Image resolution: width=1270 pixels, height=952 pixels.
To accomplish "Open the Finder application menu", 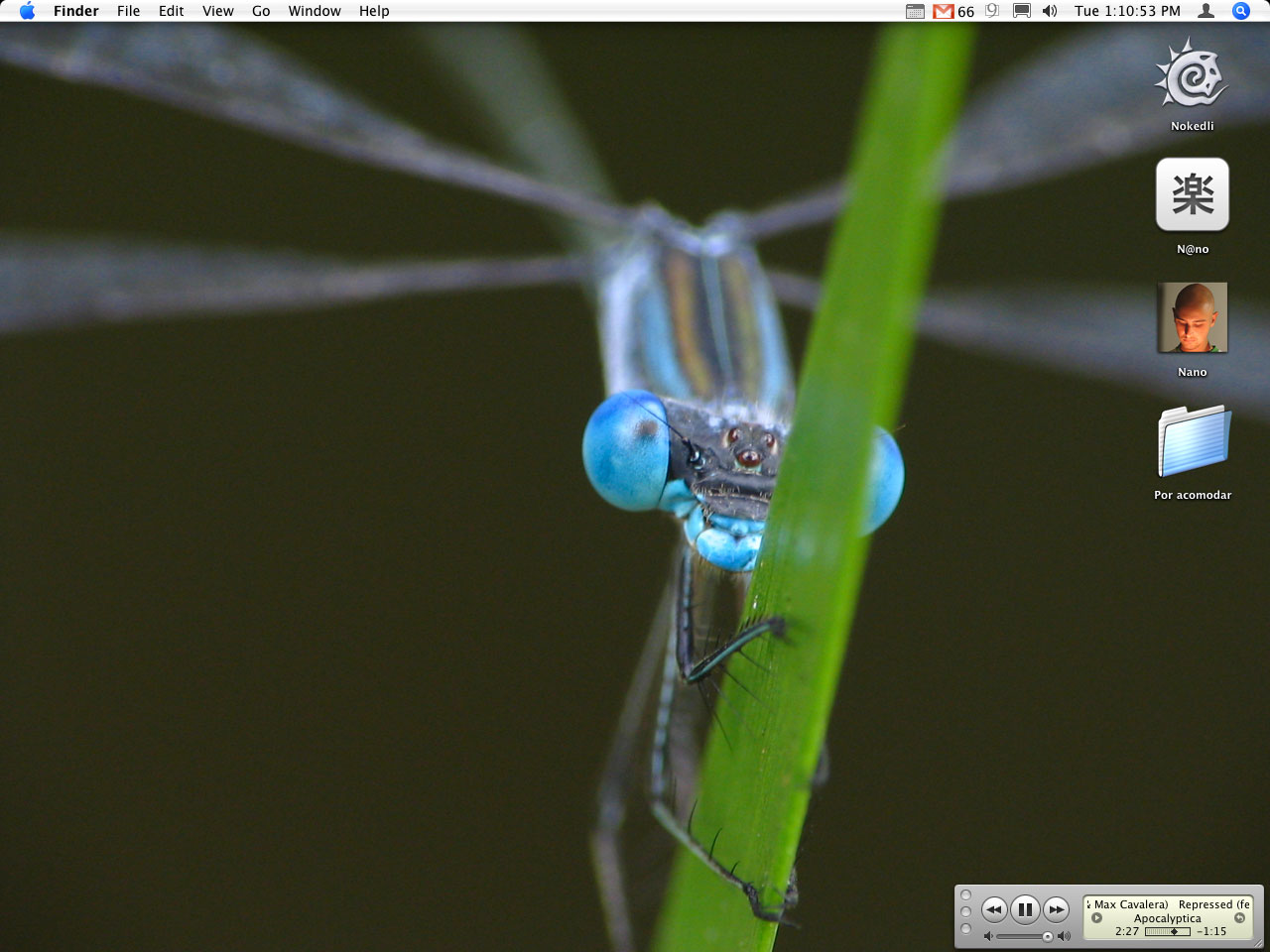I will coord(75,11).
